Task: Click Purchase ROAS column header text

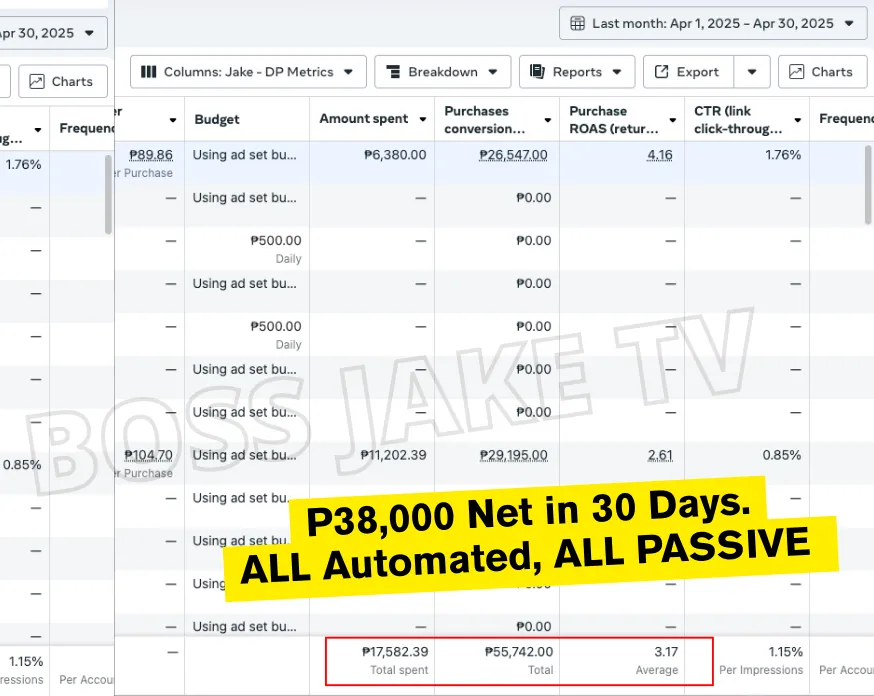Action: (x=614, y=120)
